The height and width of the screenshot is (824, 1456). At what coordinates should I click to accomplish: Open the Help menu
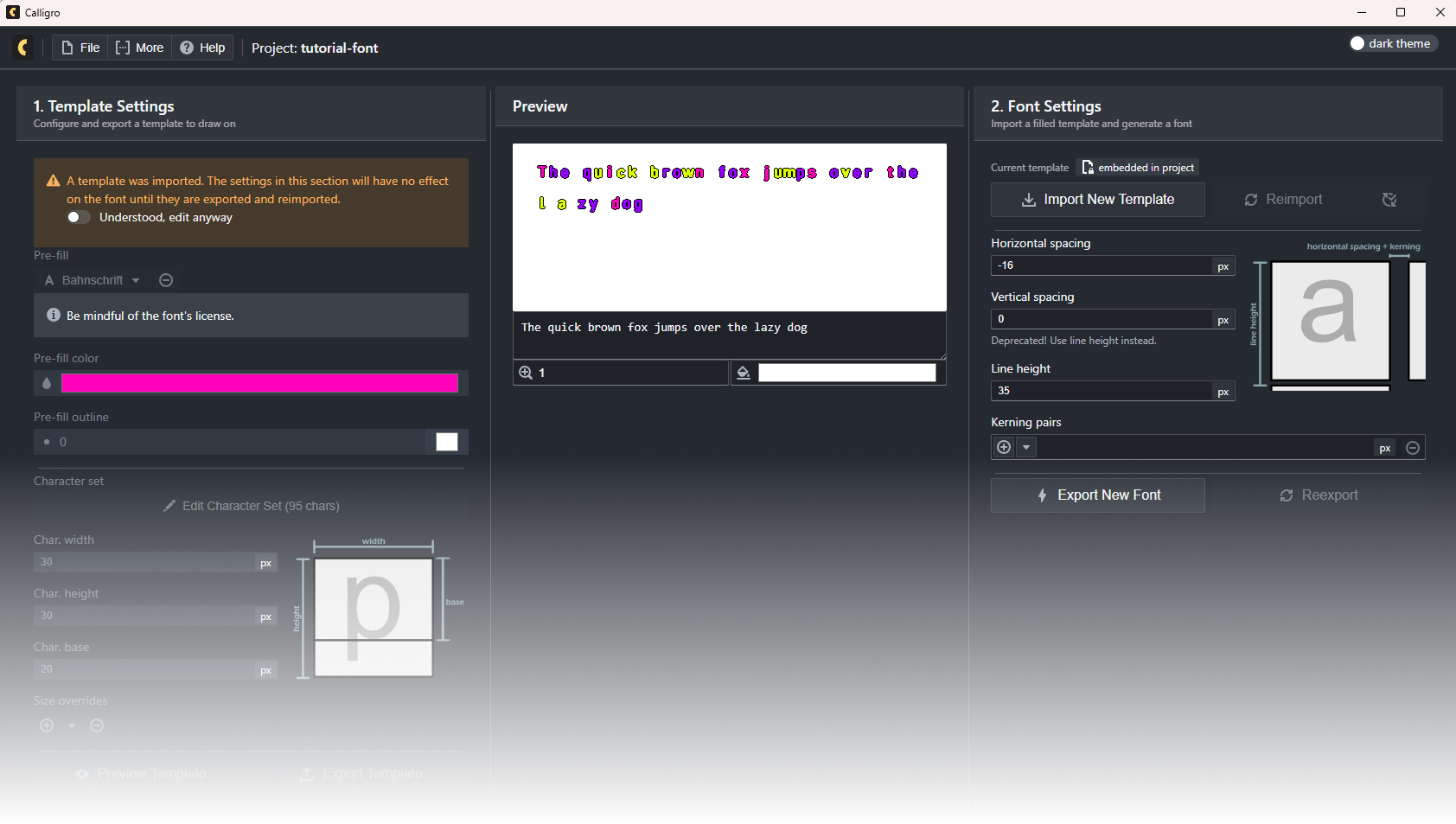[201, 48]
